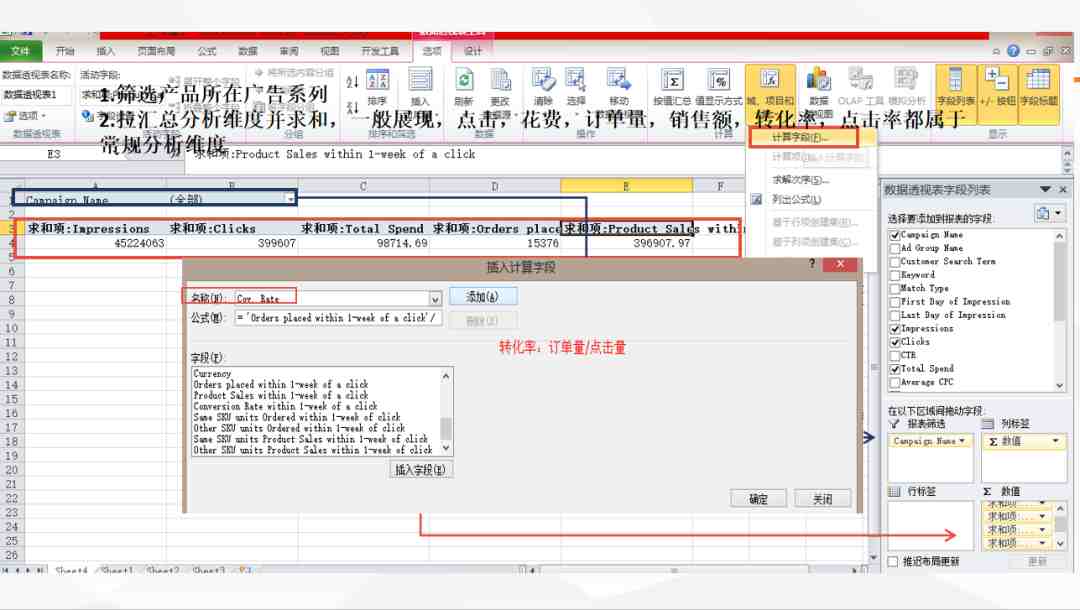Click the 公式 formula input field

pyautogui.click(x=338, y=317)
